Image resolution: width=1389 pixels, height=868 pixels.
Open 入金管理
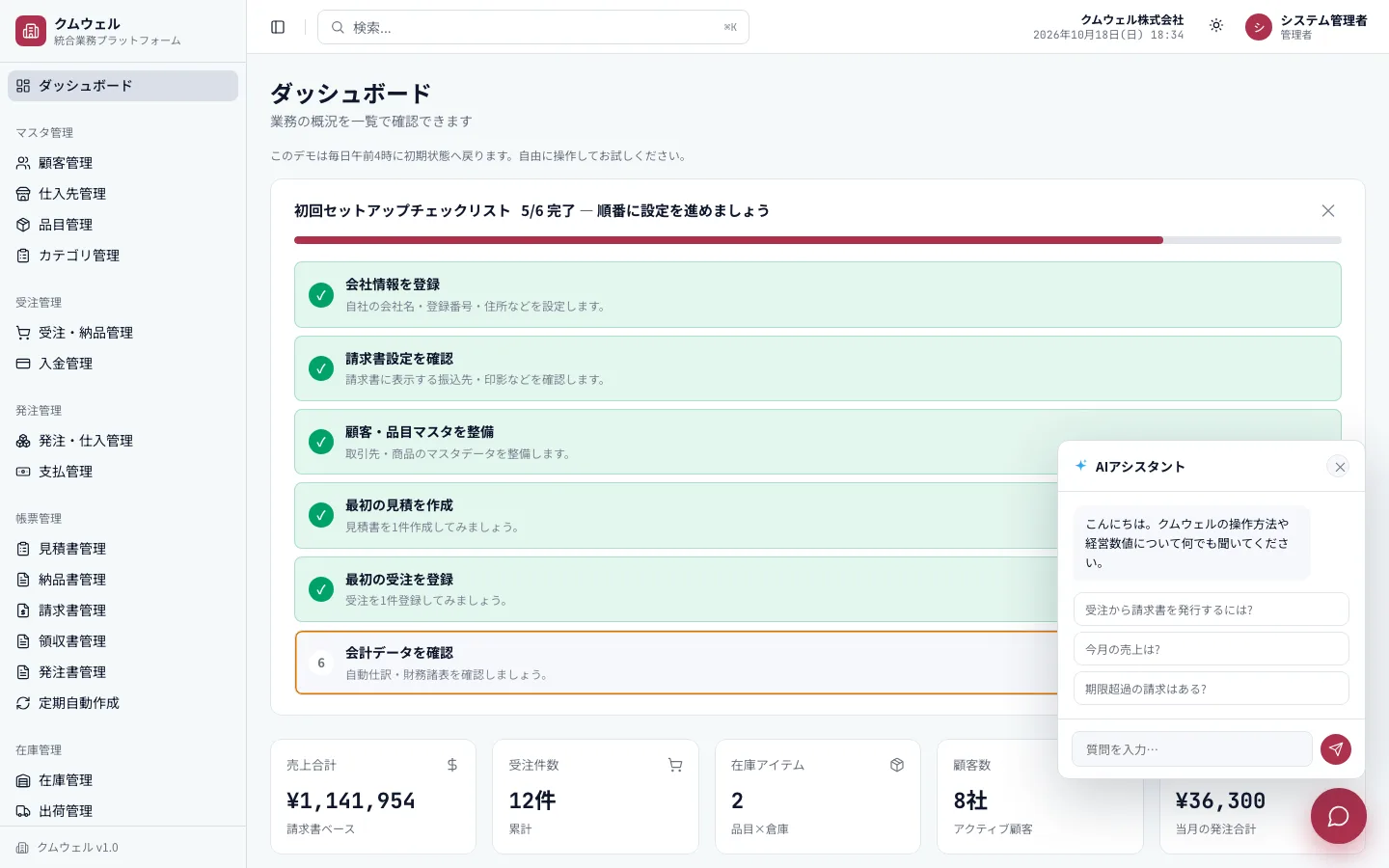[123, 364]
